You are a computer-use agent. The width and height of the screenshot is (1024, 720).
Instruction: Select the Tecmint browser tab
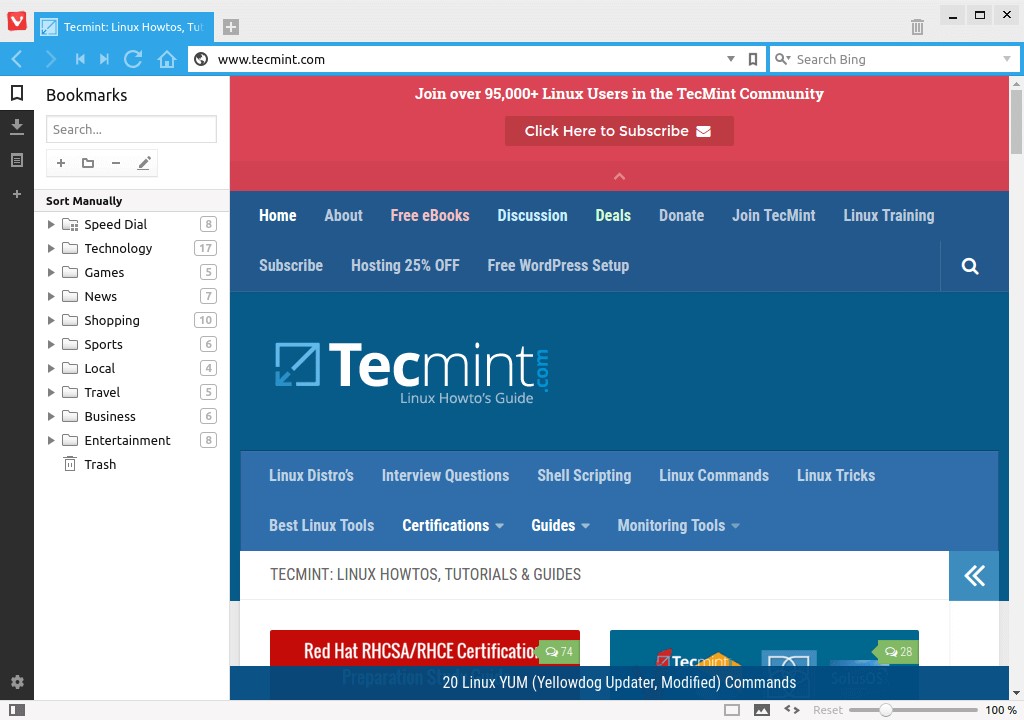coord(124,27)
